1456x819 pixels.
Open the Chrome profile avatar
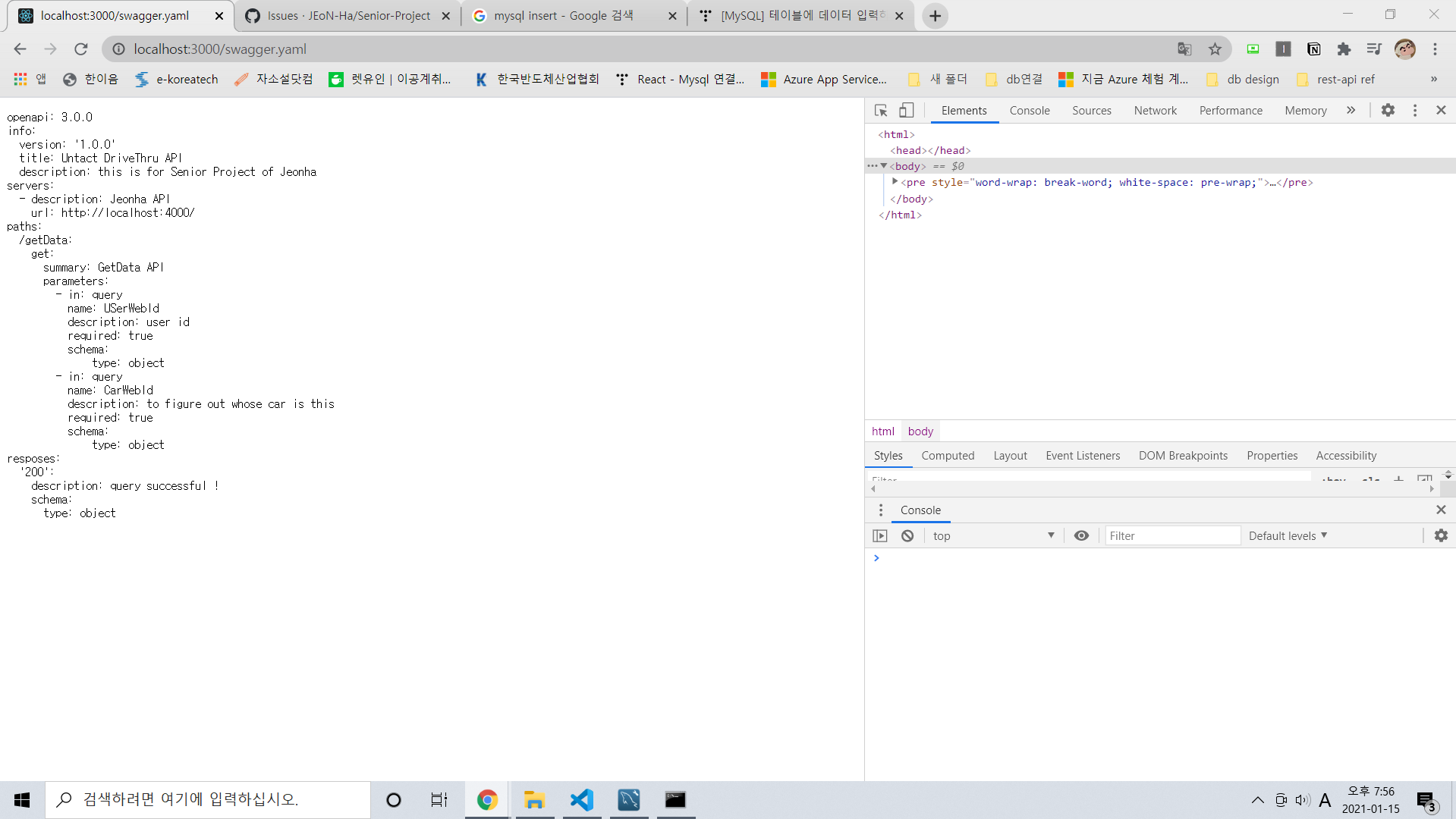1405,49
